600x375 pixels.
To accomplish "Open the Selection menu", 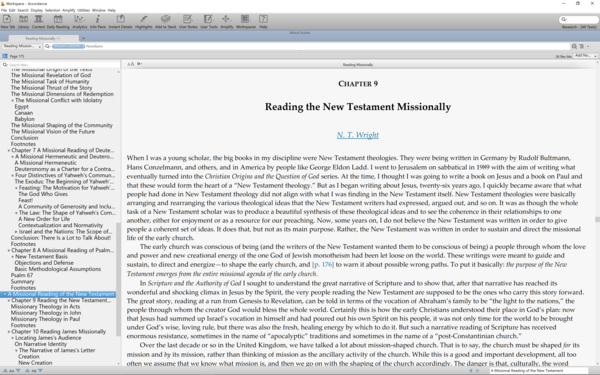I will 52,10.
